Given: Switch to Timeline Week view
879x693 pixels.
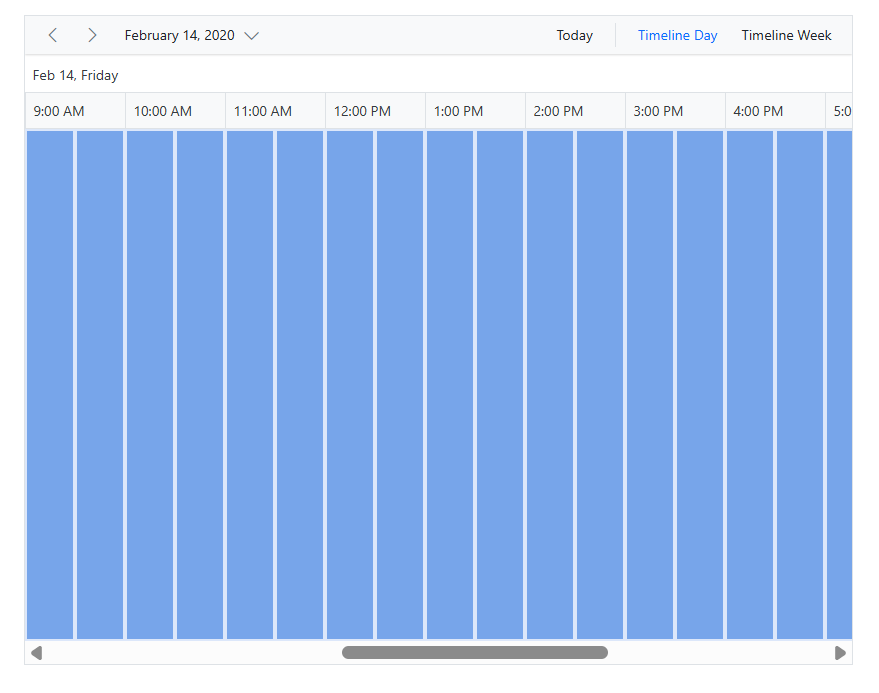Looking at the screenshot, I should pyautogui.click(x=786, y=35).
